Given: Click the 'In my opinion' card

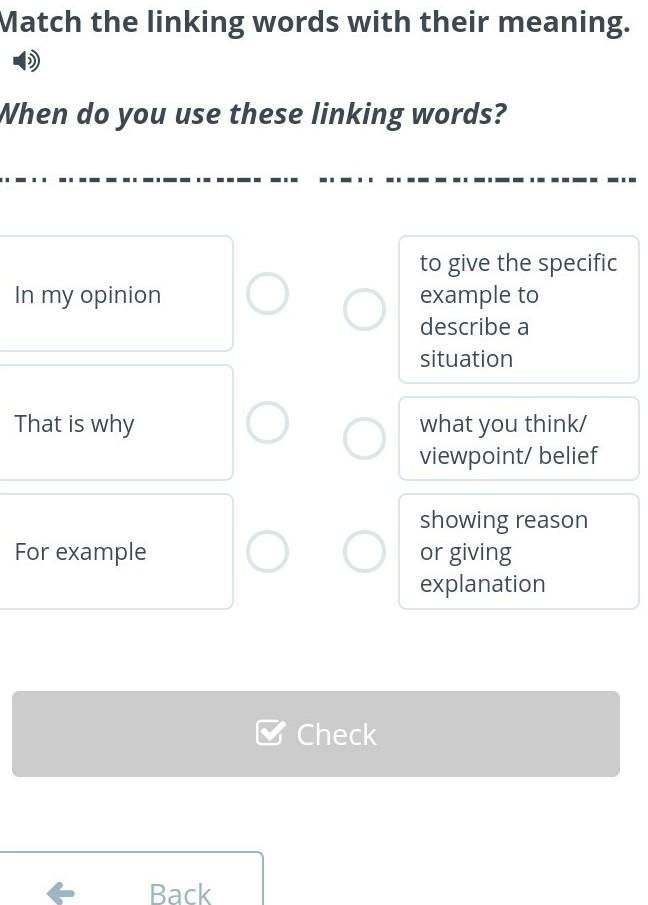Looking at the screenshot, I should pyautogui.click(x=115, y=294).
